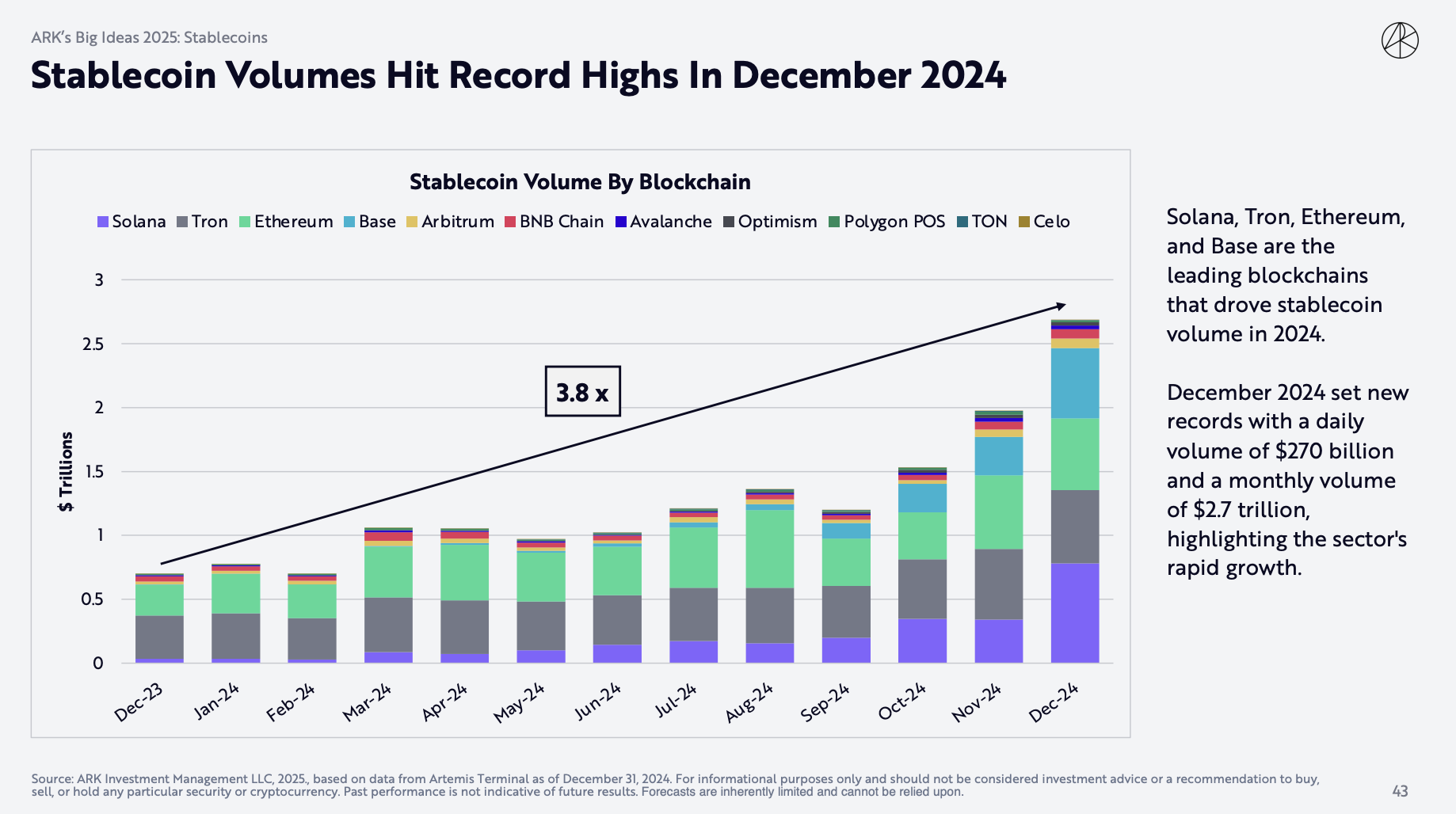Click the 'Jun-24' x-axis label
This screenshot has width=1456, height=814.
[597, 701]
